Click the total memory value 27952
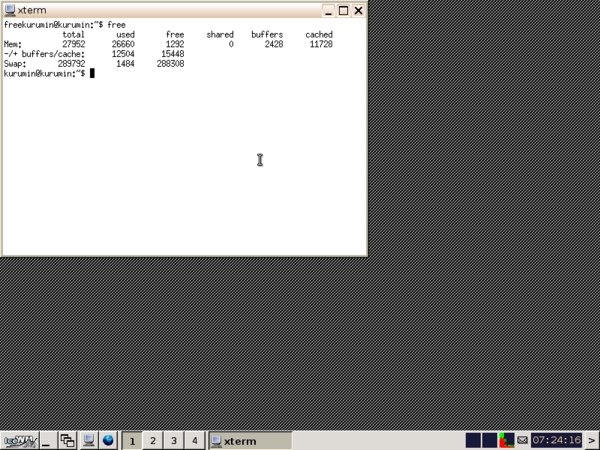 pos(74,44)
